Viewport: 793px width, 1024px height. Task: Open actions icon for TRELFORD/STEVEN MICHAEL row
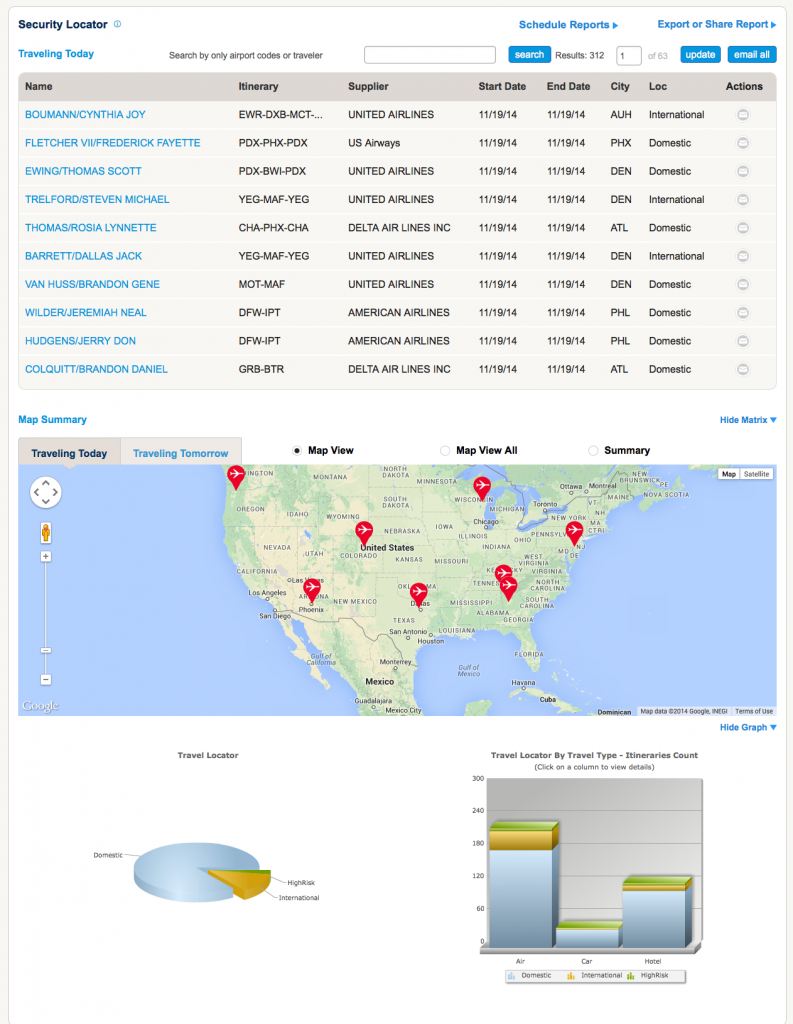pyautogui.click(x=743, y=200)
